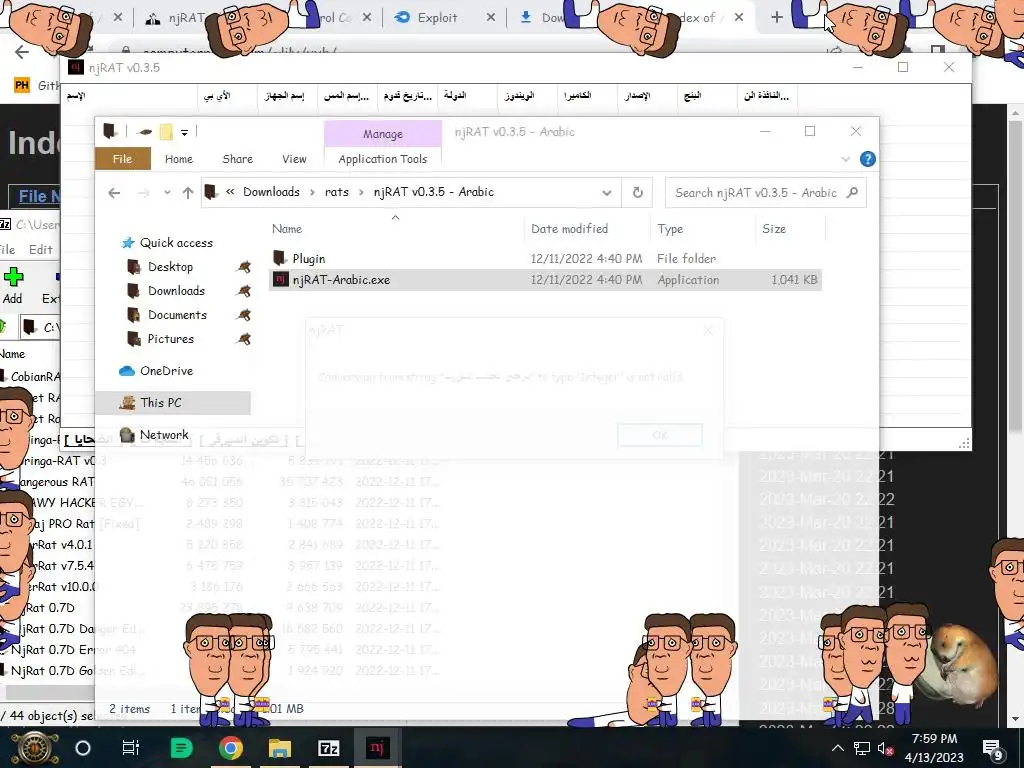Refresh the njRAT v0.3.5 - Arabic folder

coord(637,193)
